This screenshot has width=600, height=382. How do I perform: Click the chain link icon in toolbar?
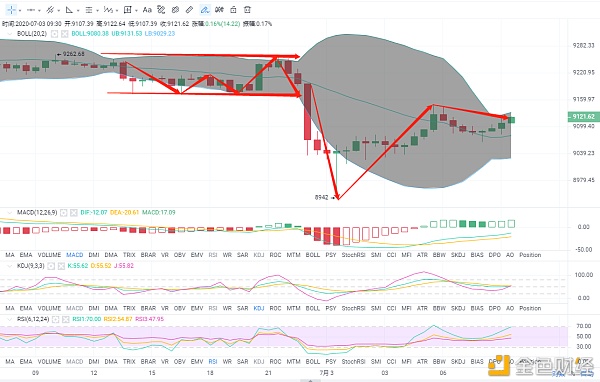coord(175,10)
